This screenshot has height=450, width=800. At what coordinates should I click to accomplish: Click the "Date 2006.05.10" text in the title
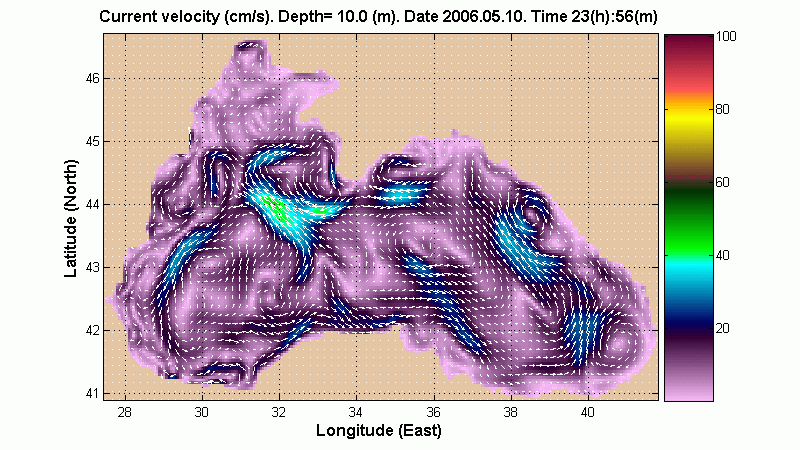pos(465,17)
